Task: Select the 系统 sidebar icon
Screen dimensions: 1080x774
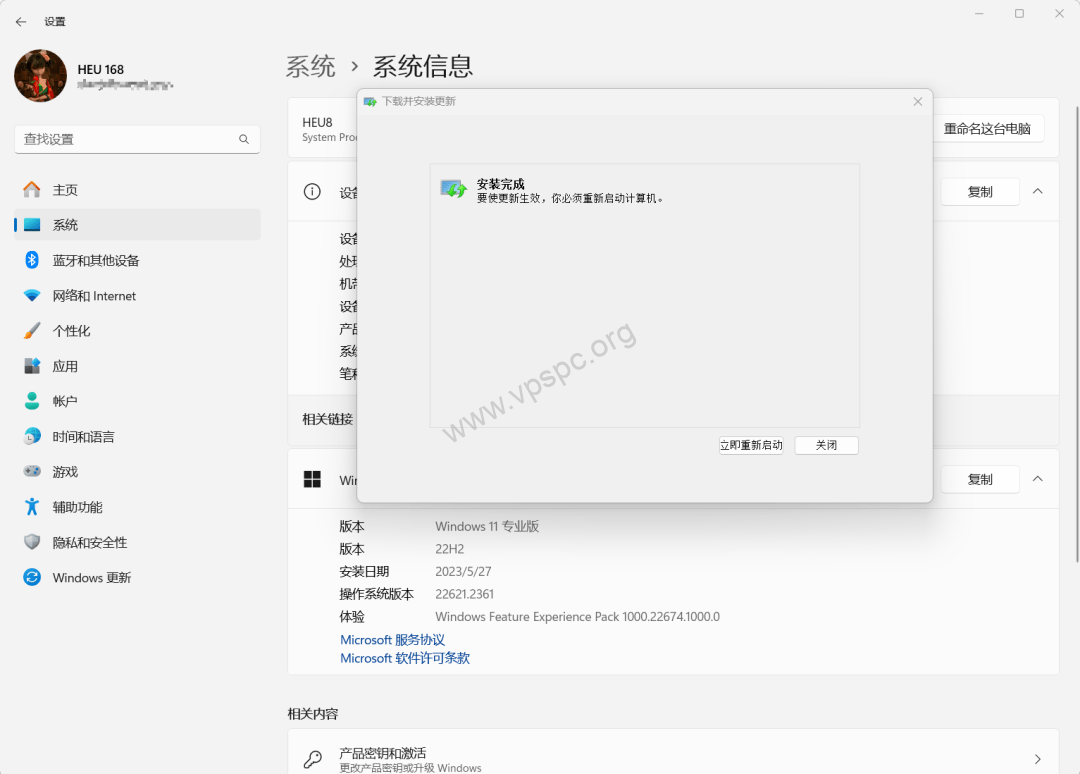Action: [32, 224]
